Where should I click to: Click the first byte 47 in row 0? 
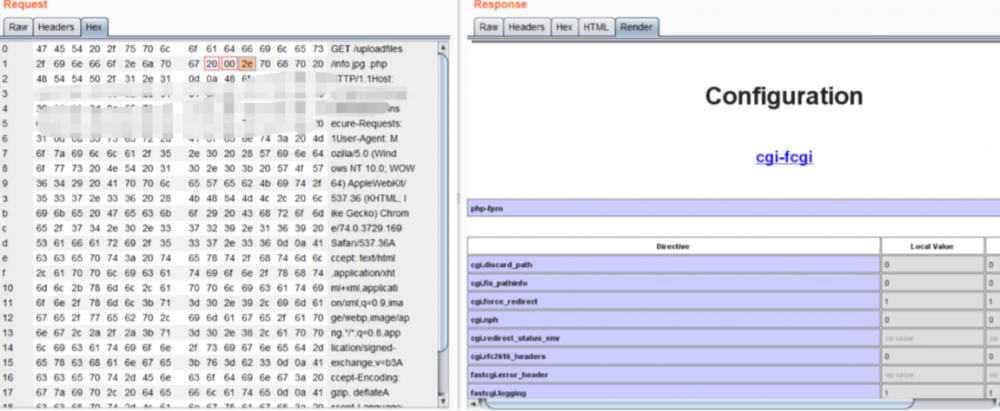pyautogui.click(x=41, y=49)
